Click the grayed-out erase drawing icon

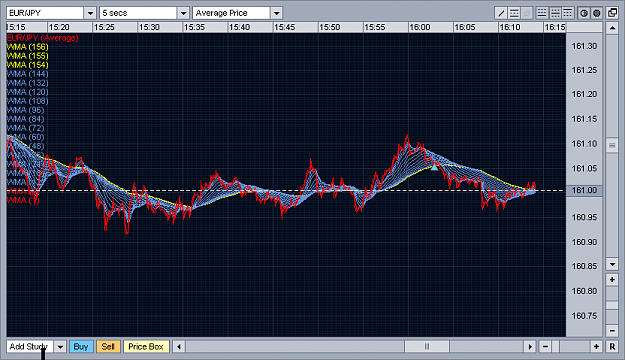click(527, 13)
